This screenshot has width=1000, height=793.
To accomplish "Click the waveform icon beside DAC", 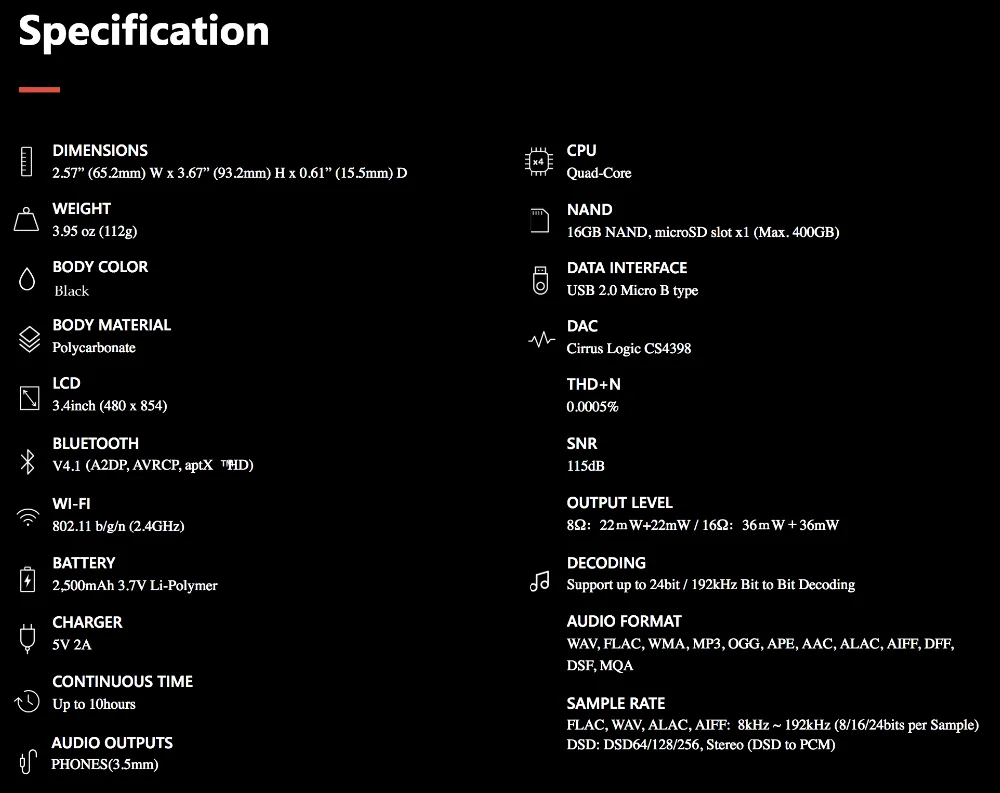I will pyautogui.click(x=541, y=339).
